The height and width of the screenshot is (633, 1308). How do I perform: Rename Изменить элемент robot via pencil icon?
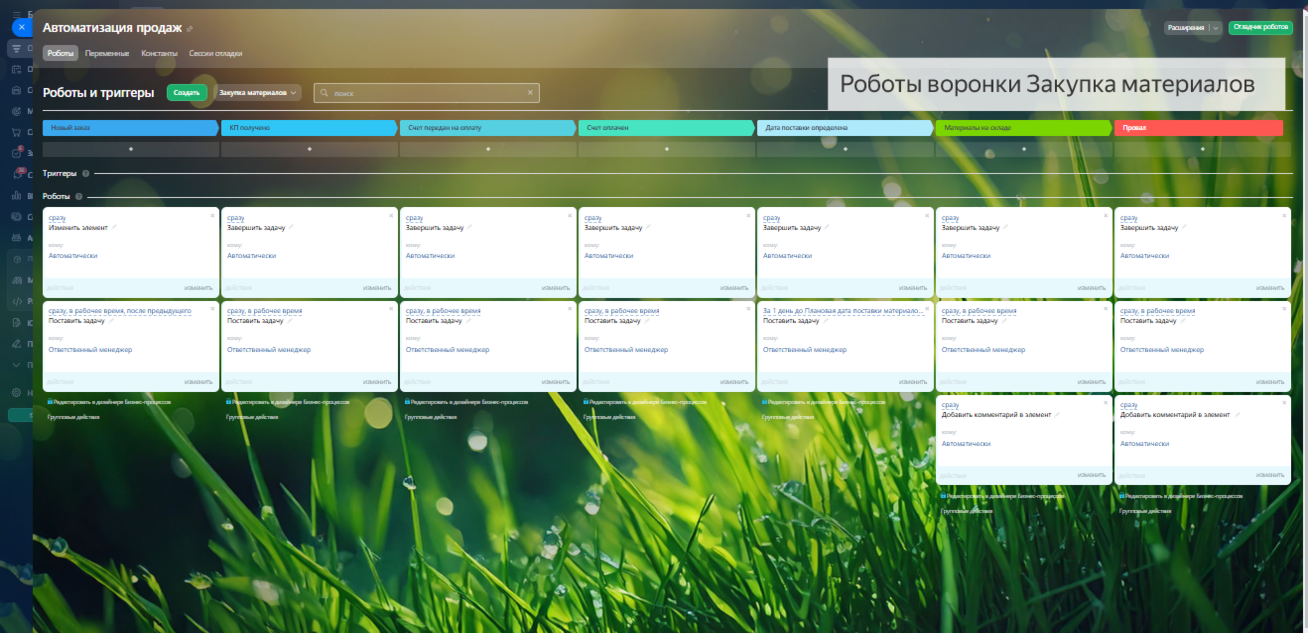[x=114, y=227]
